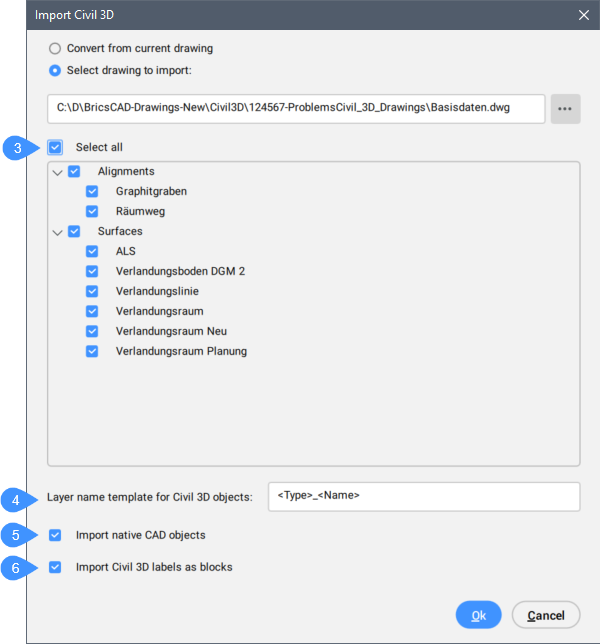Uncheck the Surfaces group checkbox

(75, 232)
